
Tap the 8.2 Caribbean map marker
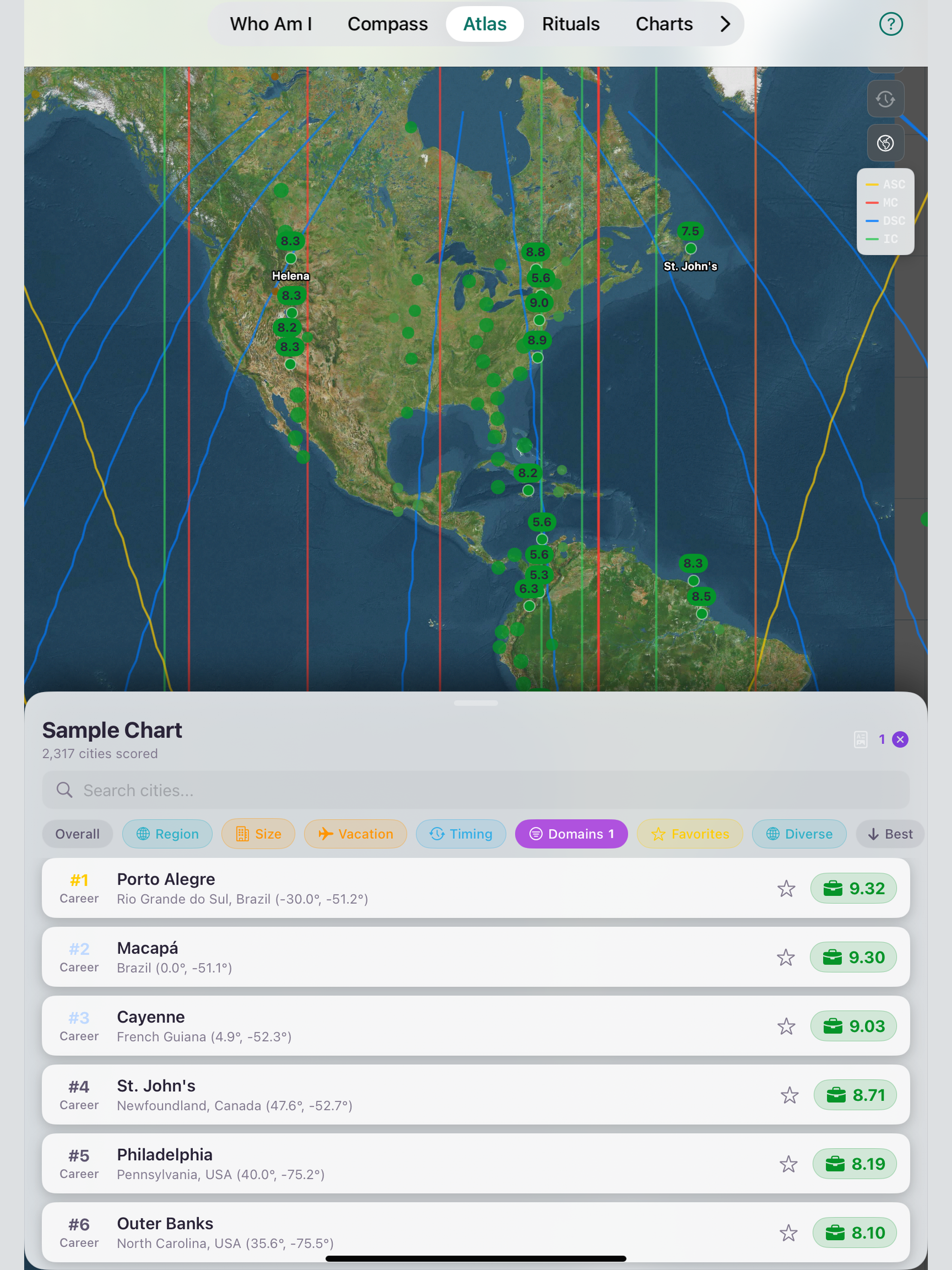[x=528, y=473]
